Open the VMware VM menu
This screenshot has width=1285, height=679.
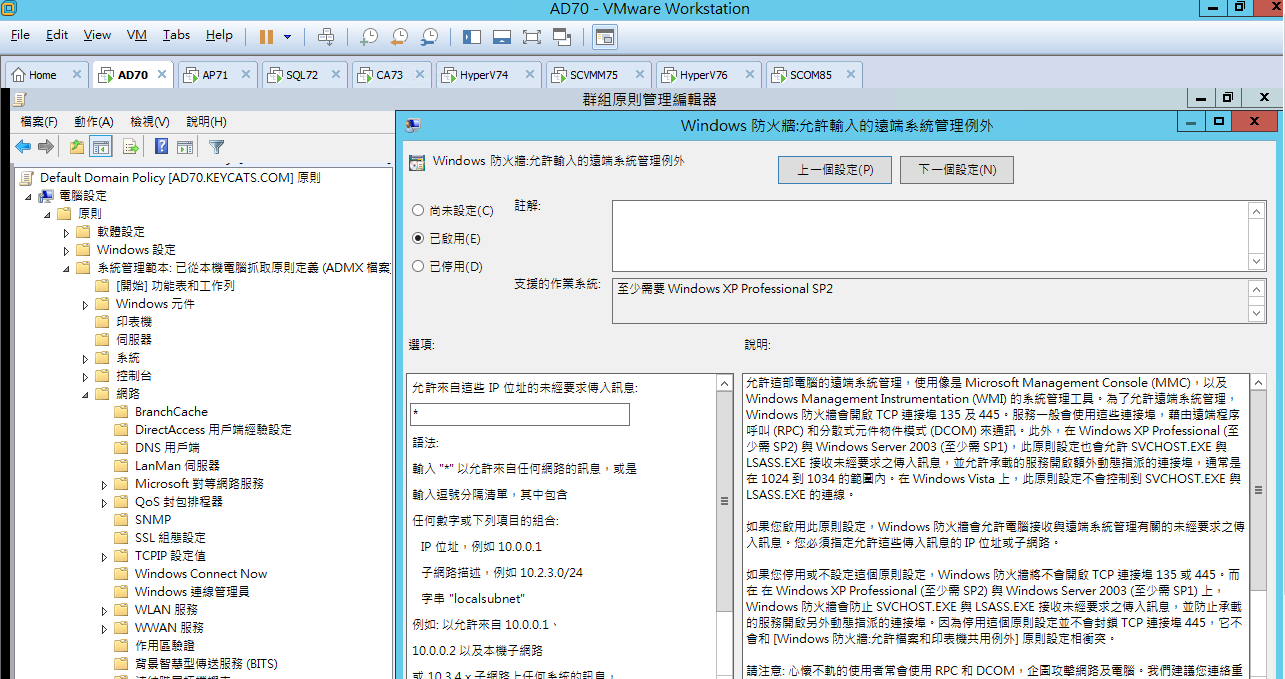137,35
